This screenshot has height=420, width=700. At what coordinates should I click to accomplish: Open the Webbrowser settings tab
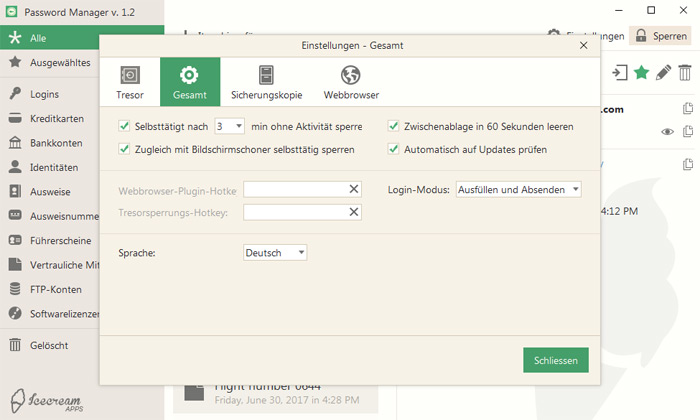pyautogui.click(x=351, y=82)
